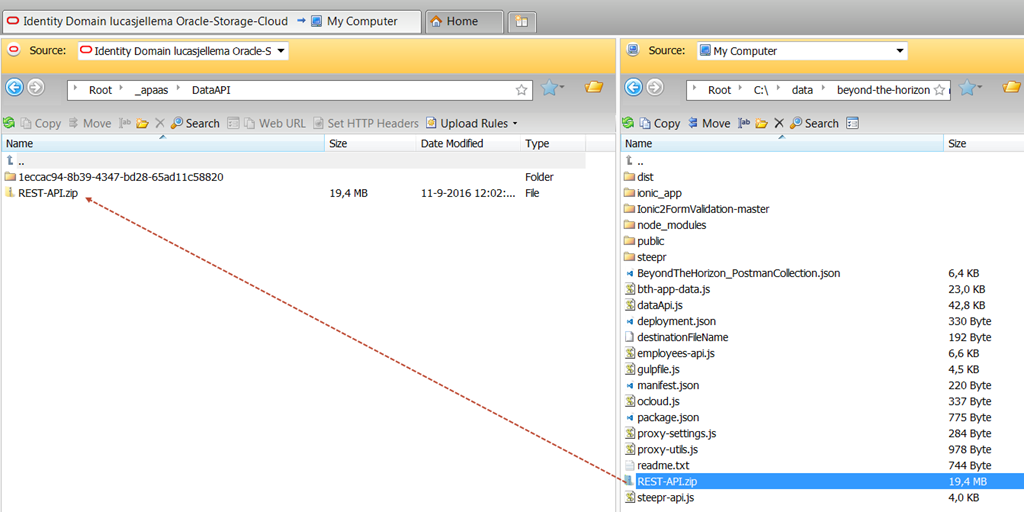The height and width of the screenshot is (512, 1024).
Task: Open left pane favorites star menu
Action: (552, 88)
